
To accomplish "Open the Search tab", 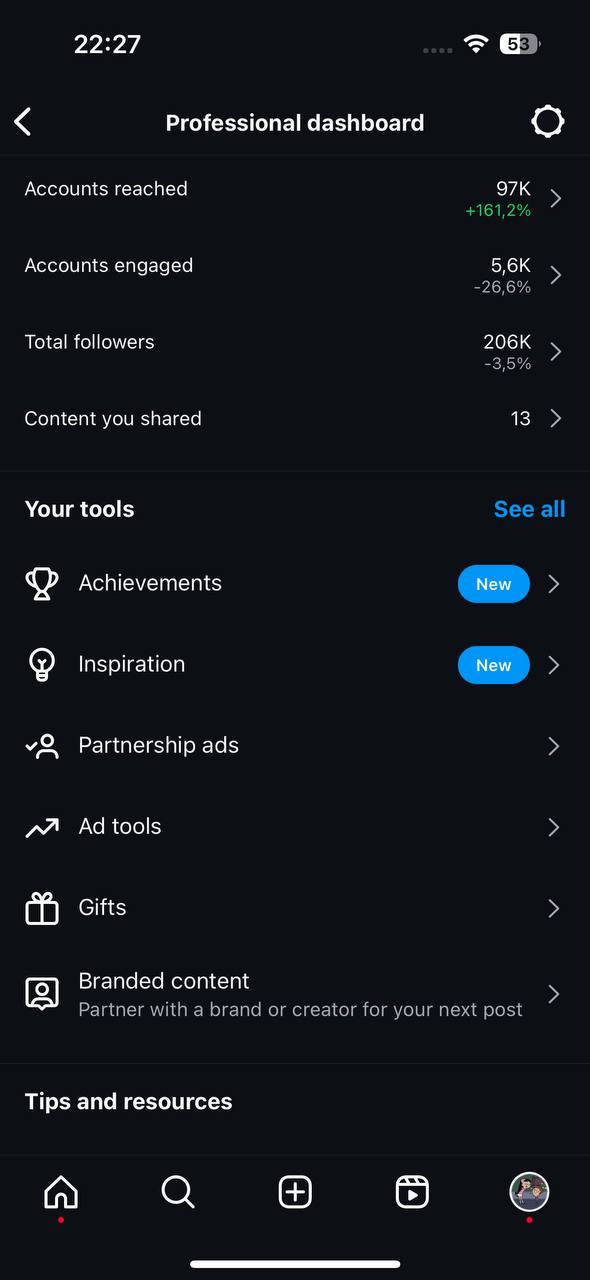I will 178,1192.
